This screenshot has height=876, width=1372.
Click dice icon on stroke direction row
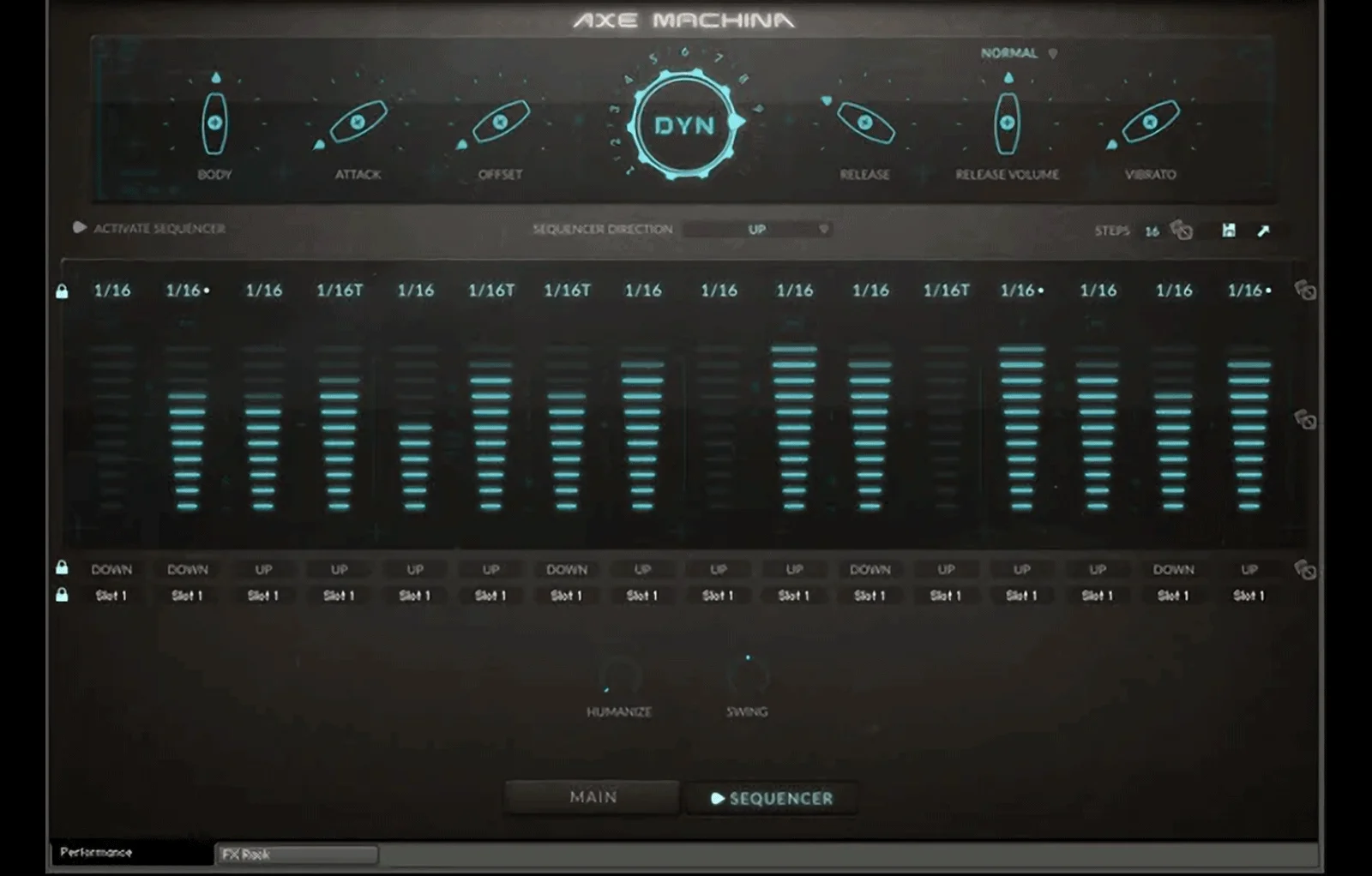click(x=1305, y=570)
